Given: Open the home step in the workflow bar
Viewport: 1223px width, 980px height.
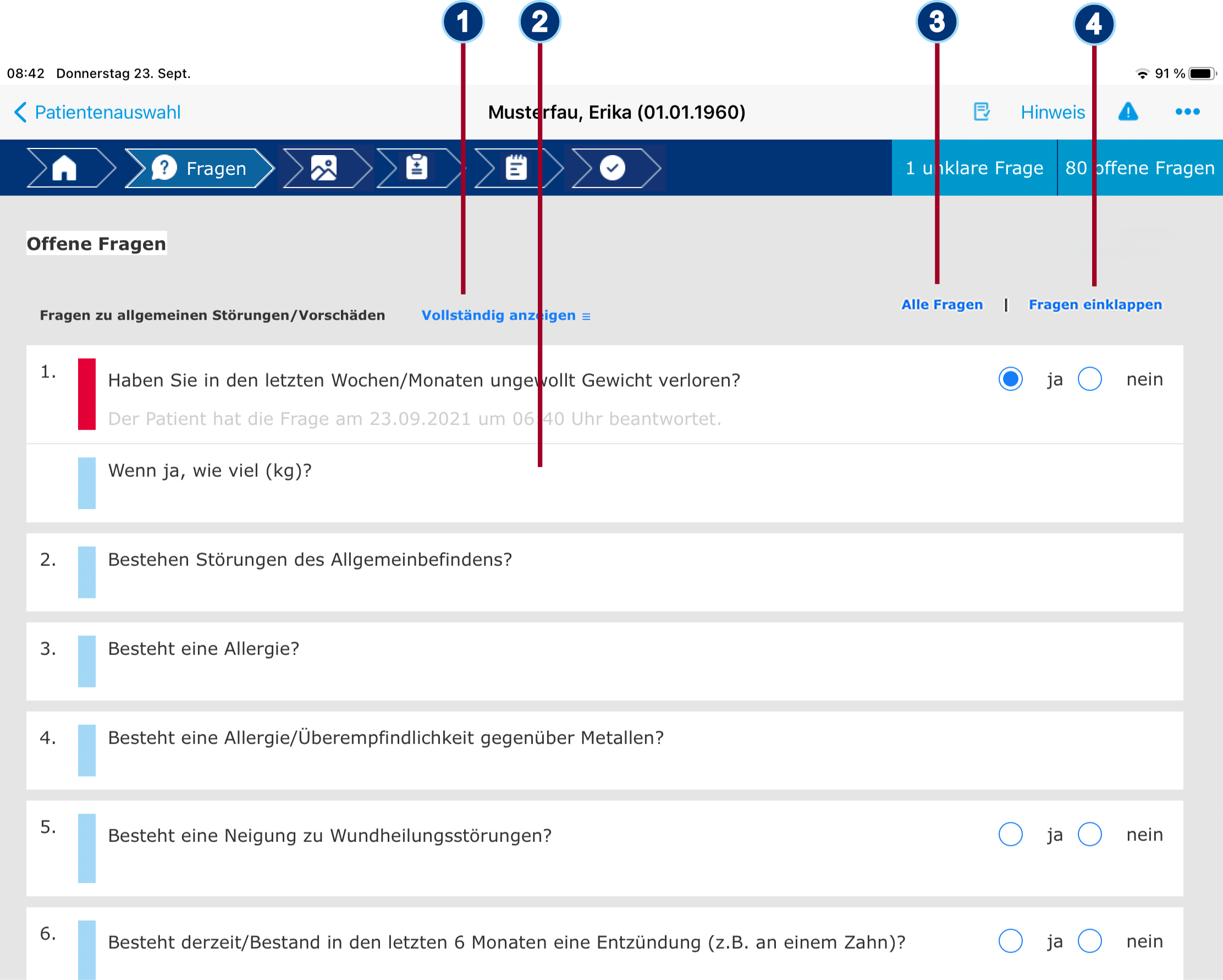Looking at the screenshot, I should coord(71,168).
